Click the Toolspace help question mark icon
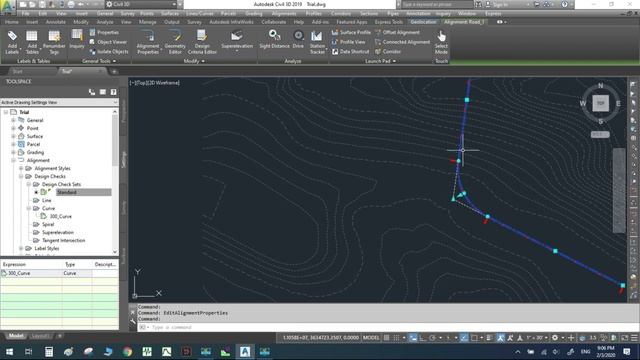 click(113, 92)
